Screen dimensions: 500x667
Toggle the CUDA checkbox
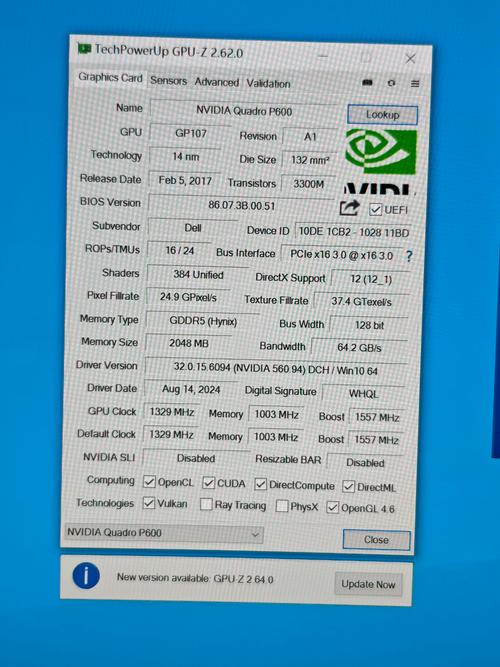[209, 483]
